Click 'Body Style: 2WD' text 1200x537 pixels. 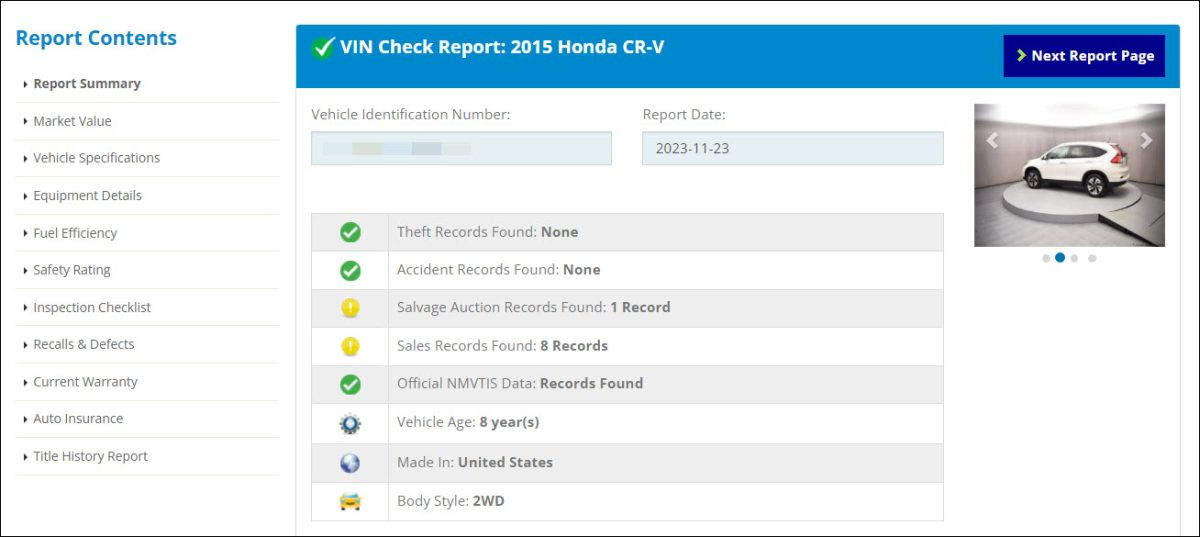click(451, 501)
